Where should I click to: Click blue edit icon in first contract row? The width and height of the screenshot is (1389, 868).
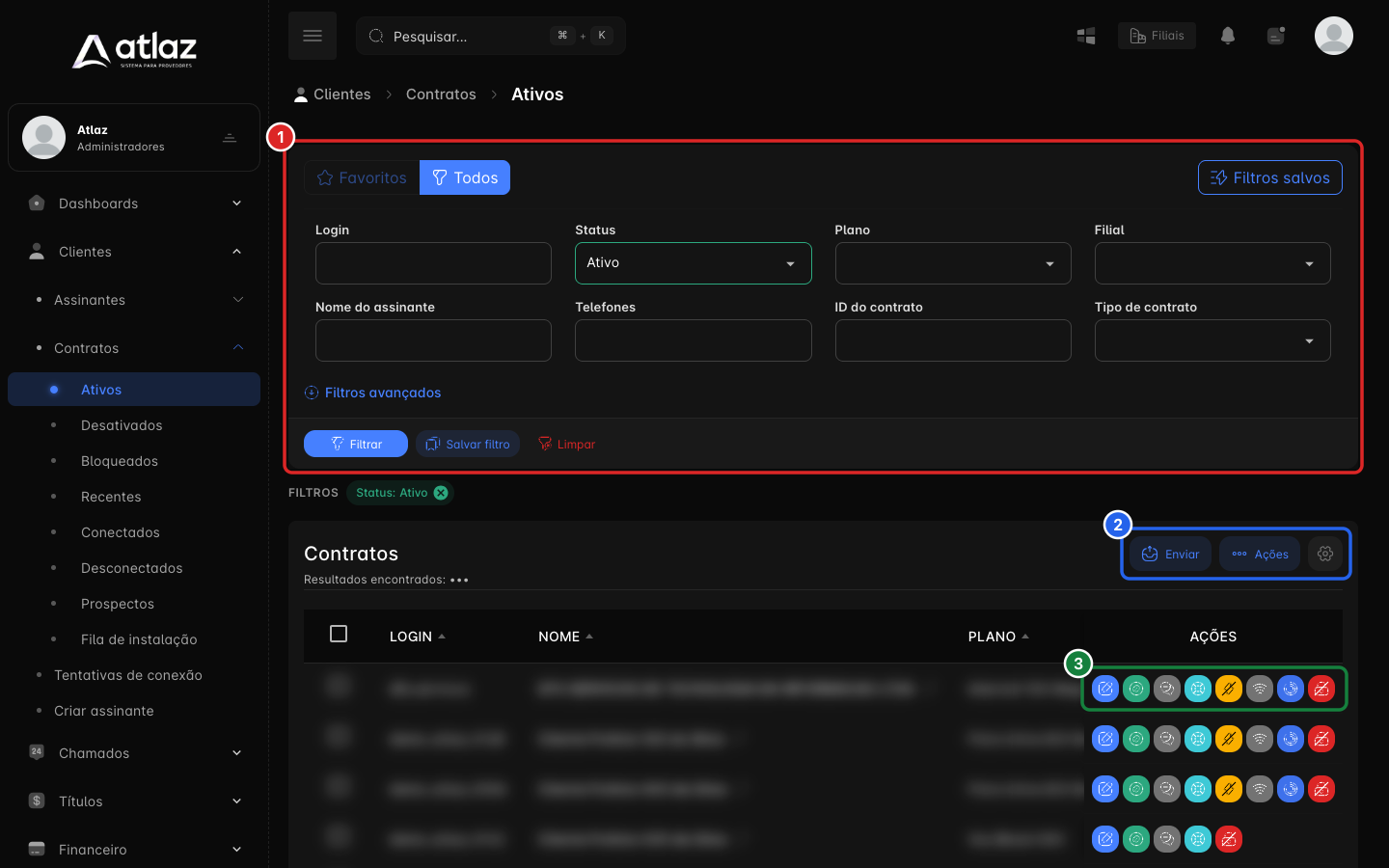pyautogui.click(x=1105, y=689)
